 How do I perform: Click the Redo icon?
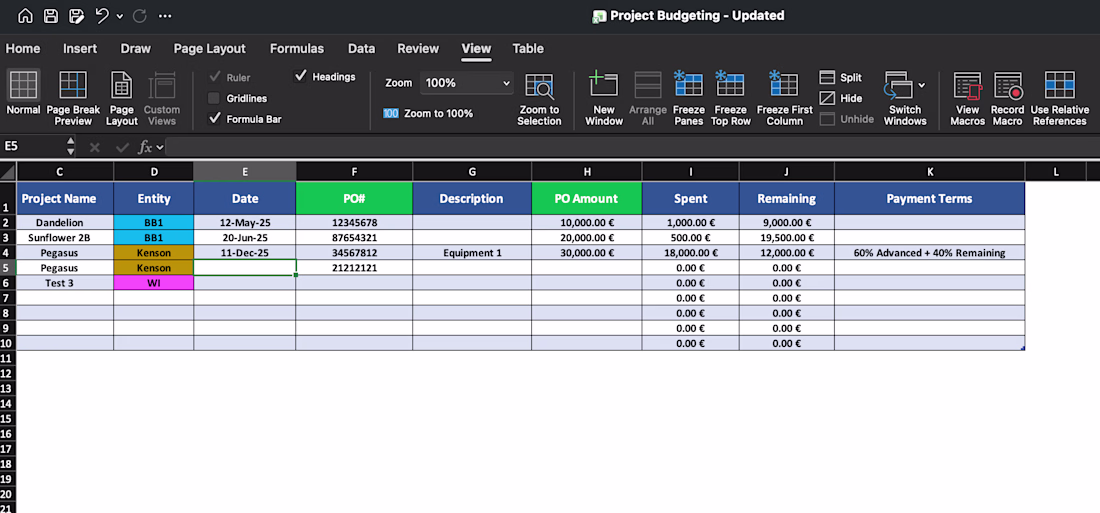(140, 15)
